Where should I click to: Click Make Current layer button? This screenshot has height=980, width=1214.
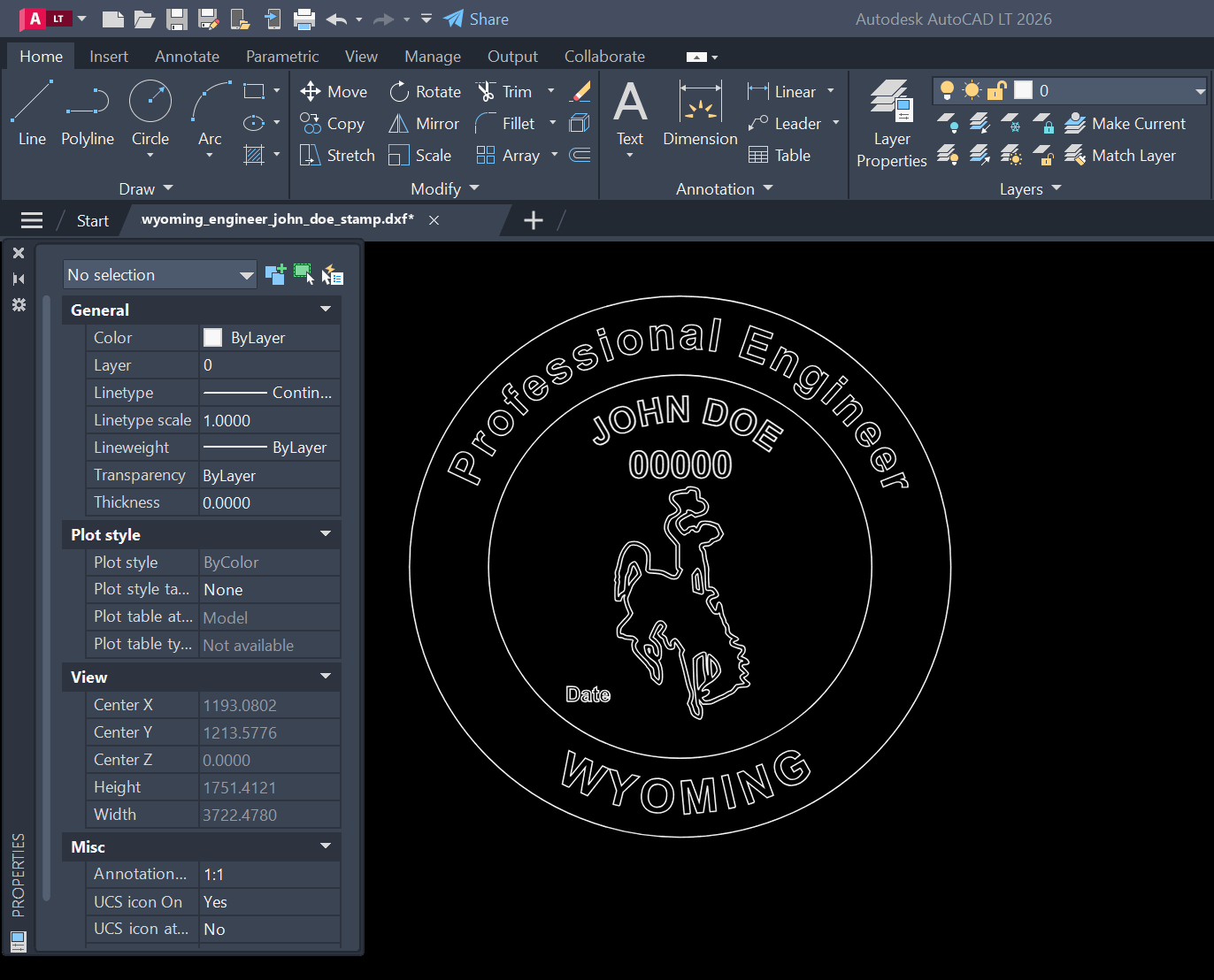tap(1125, 123)
